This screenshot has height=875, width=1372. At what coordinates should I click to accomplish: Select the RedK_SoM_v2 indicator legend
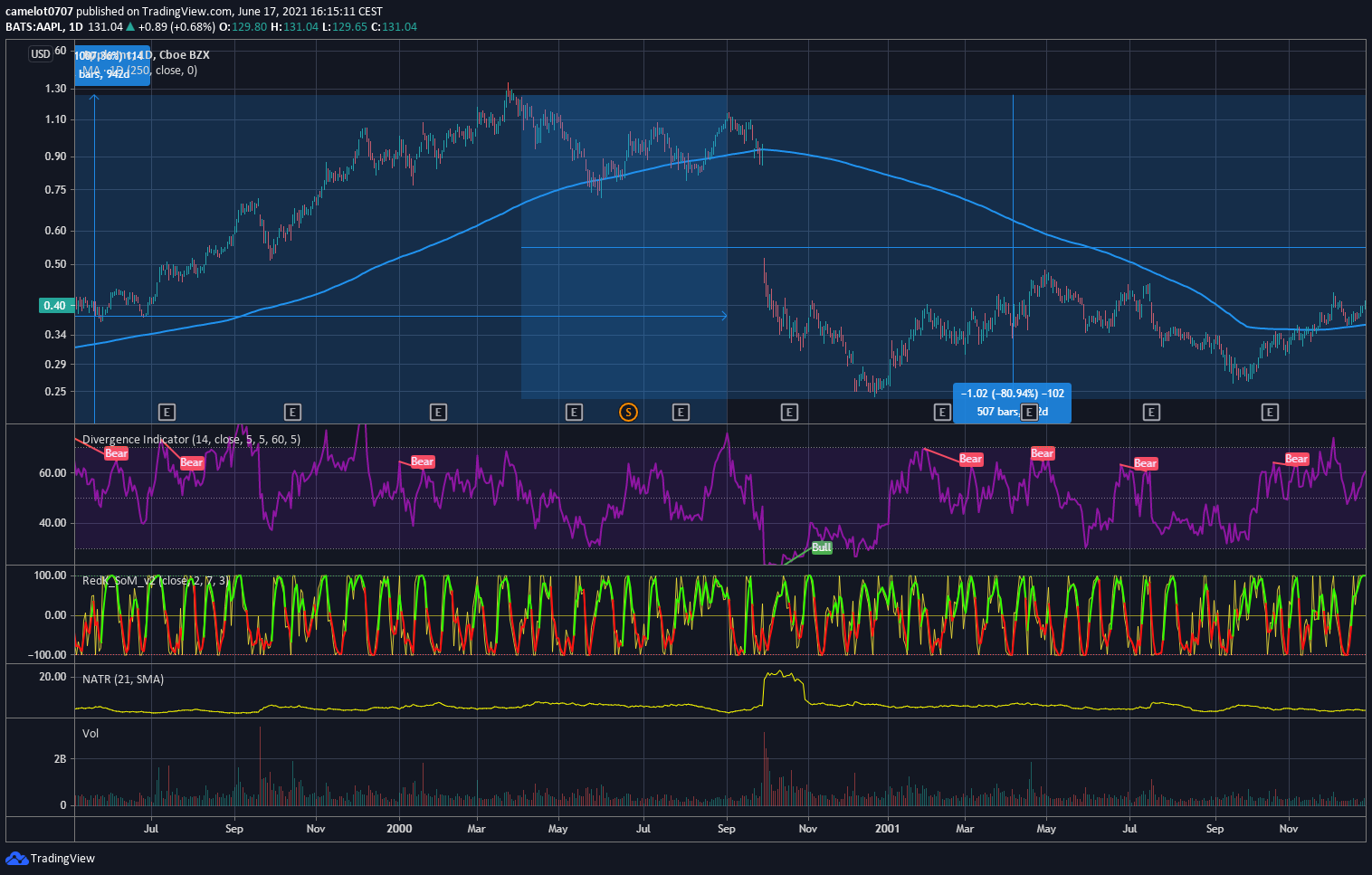pyautogui.click(x=156, y=581)
